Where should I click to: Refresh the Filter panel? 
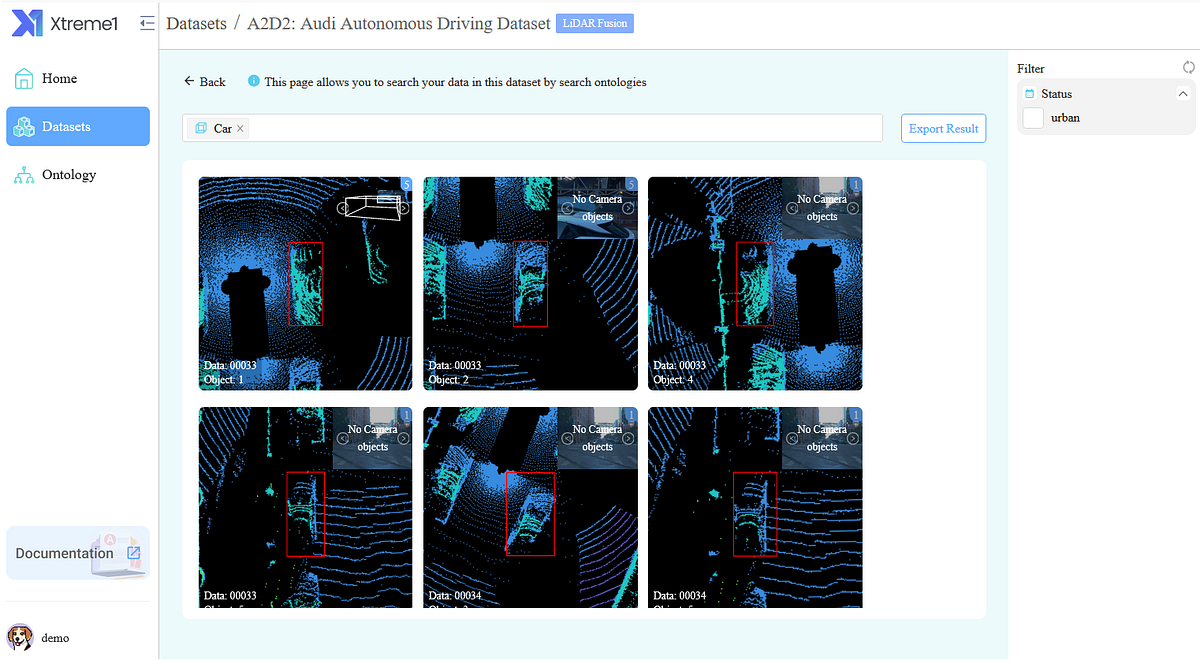[1188, 67]
